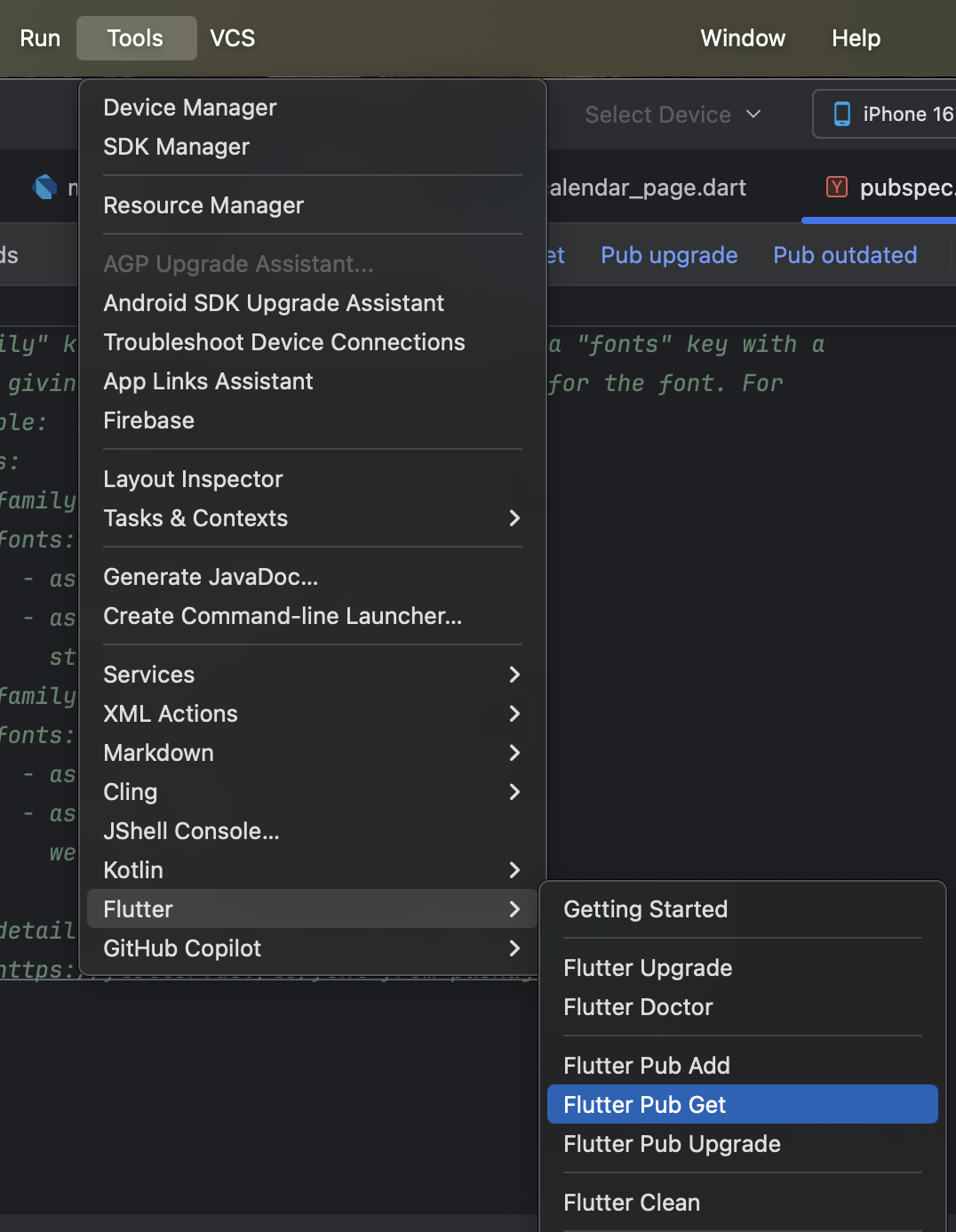
Task: Open App Links Assistant
Action: point(313,381)
